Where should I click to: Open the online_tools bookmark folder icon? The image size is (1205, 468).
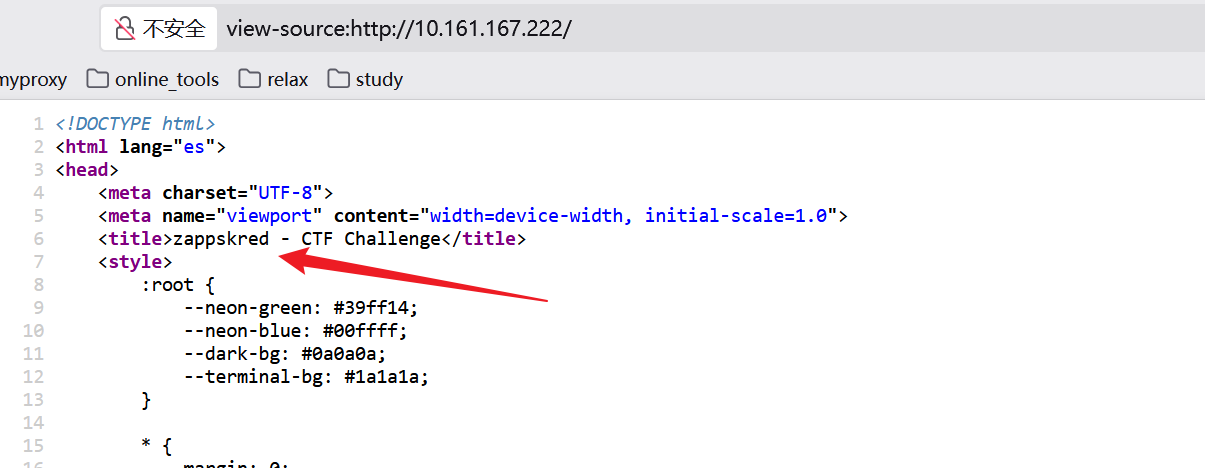coord(98,79)
